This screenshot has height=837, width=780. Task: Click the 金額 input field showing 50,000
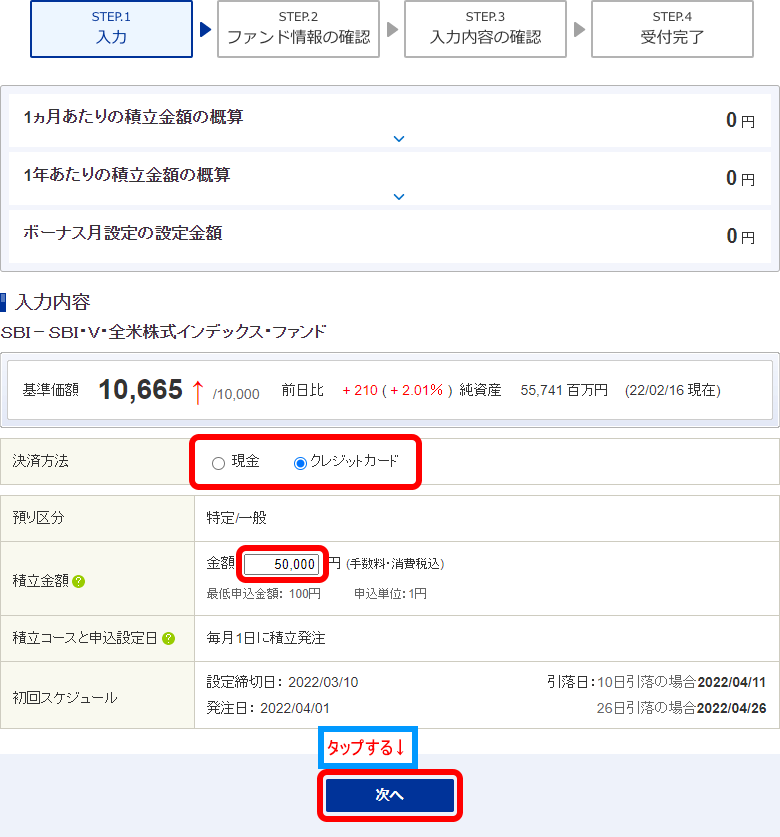(281, 564)
